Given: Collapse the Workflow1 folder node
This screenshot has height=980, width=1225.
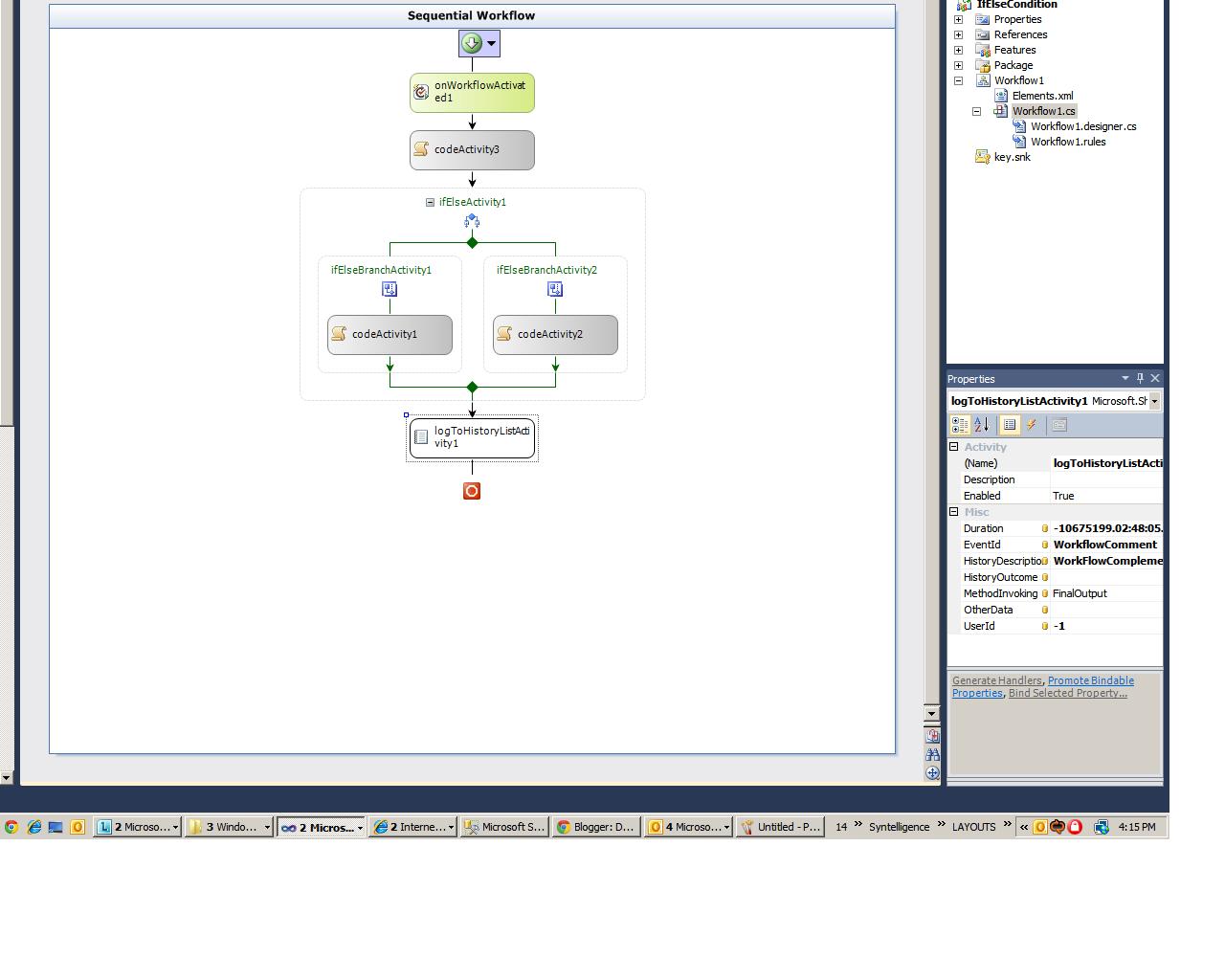Looking at the screenshot, I should pyautogui.click(x=958, y=80).
